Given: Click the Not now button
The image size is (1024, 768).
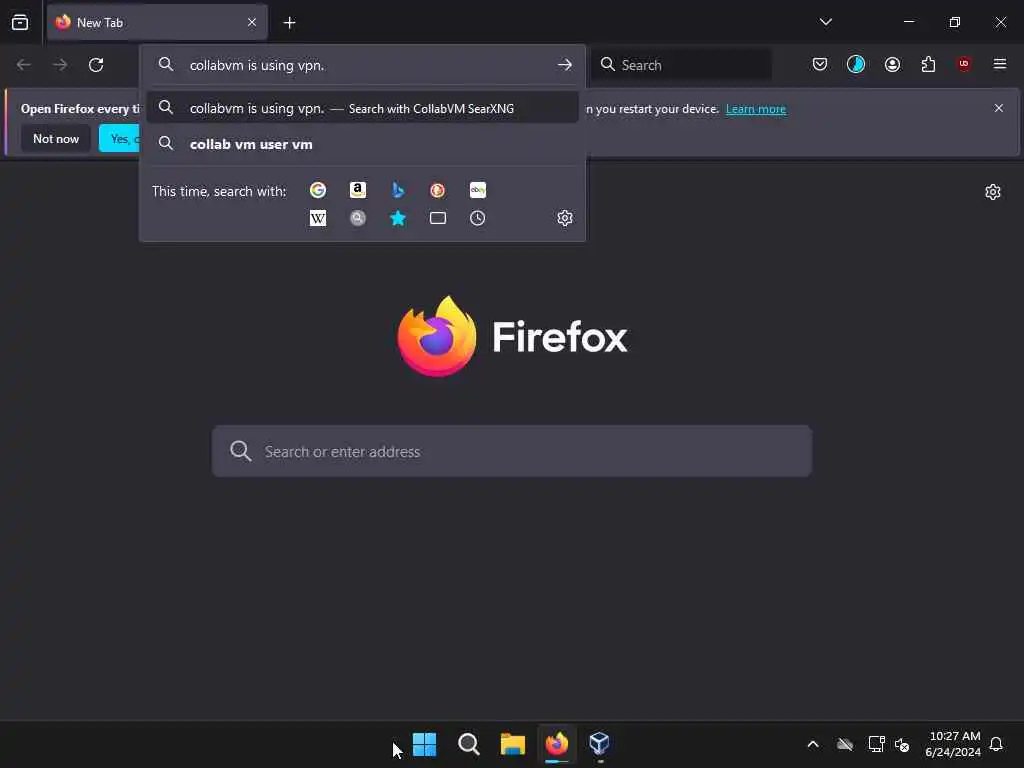Looking at the screenshot, I should coord(56,139).
